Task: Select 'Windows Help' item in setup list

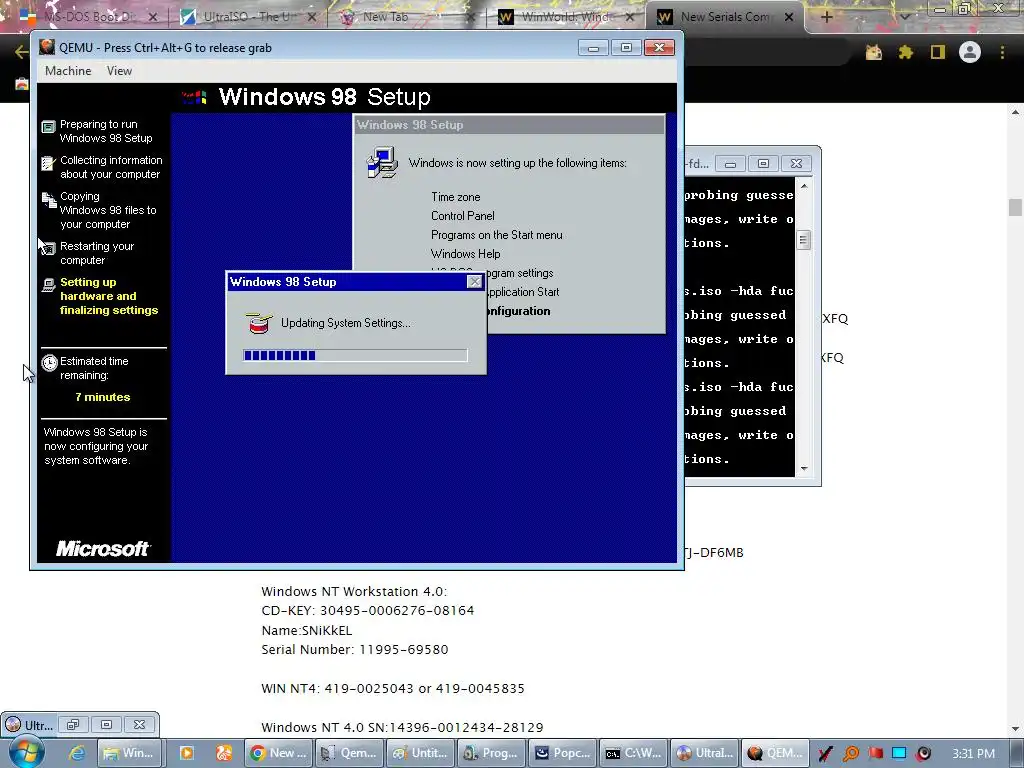Action: [466, 253]
